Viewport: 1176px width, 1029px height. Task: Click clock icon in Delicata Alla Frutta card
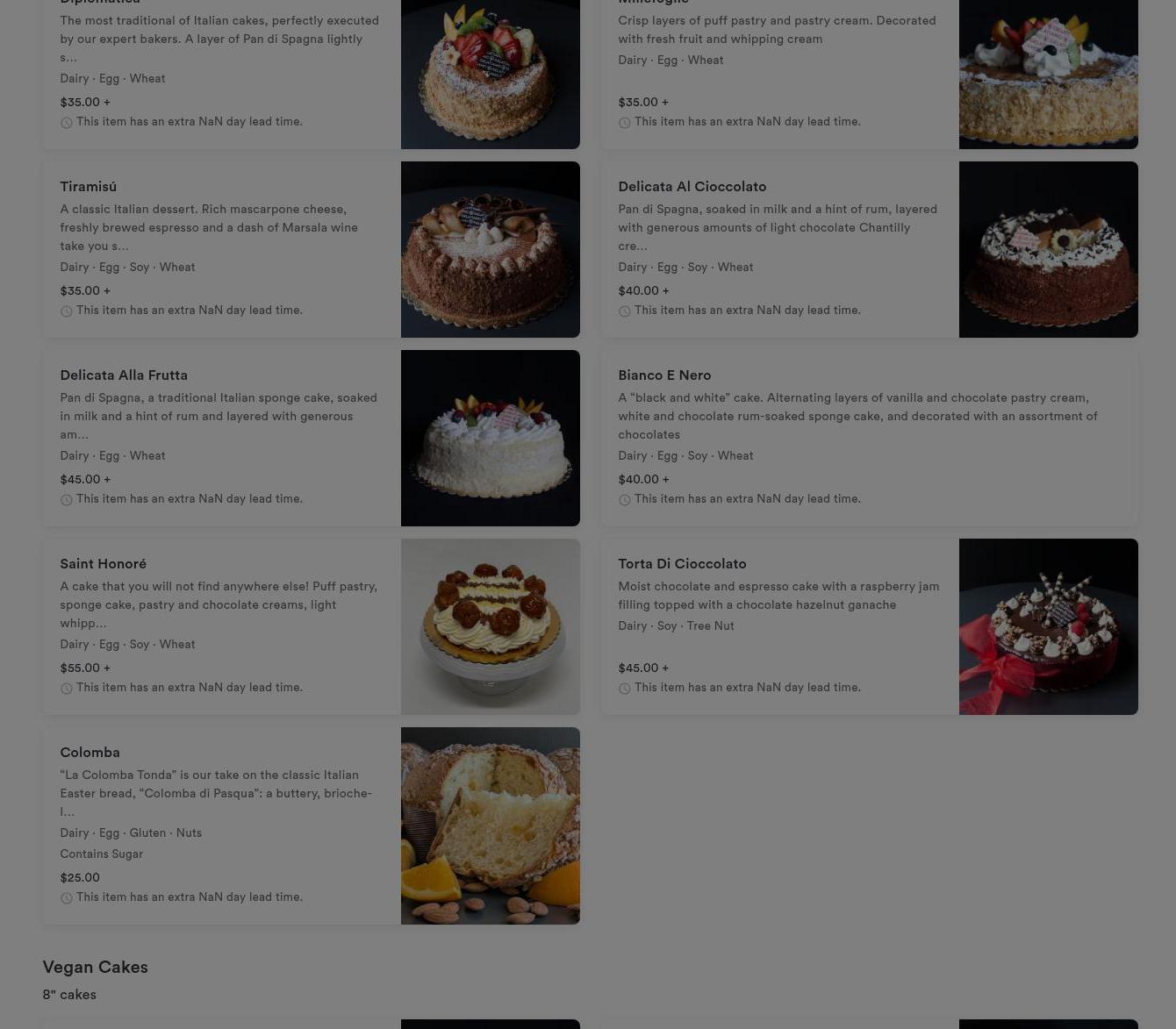click(66, 500)
